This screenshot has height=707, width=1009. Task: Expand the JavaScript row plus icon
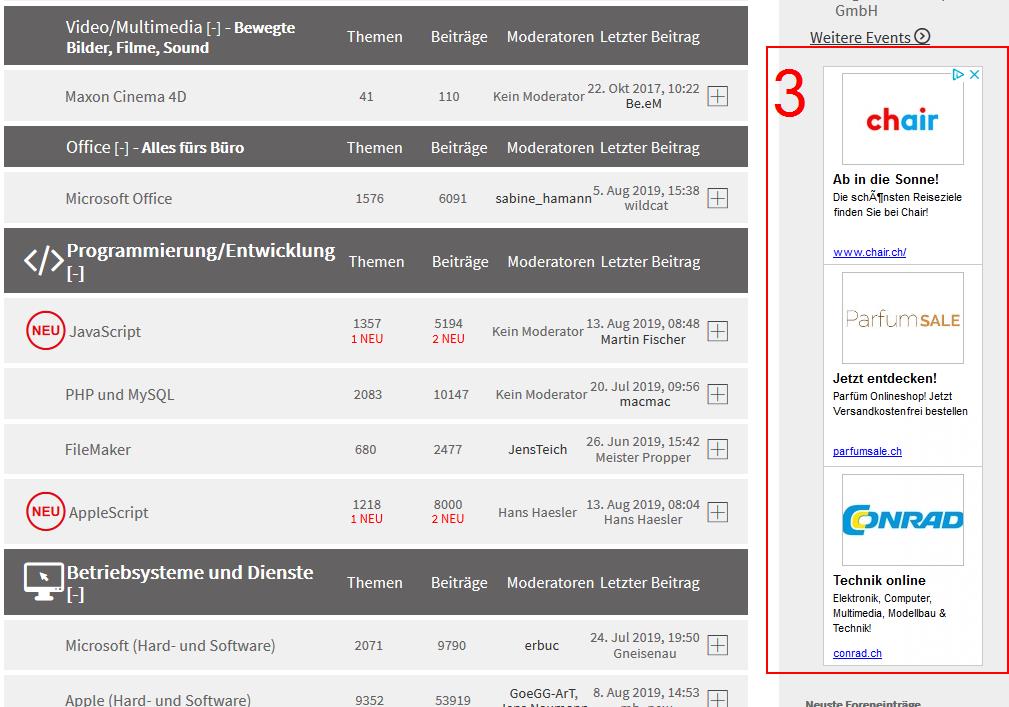click(717, 331)
